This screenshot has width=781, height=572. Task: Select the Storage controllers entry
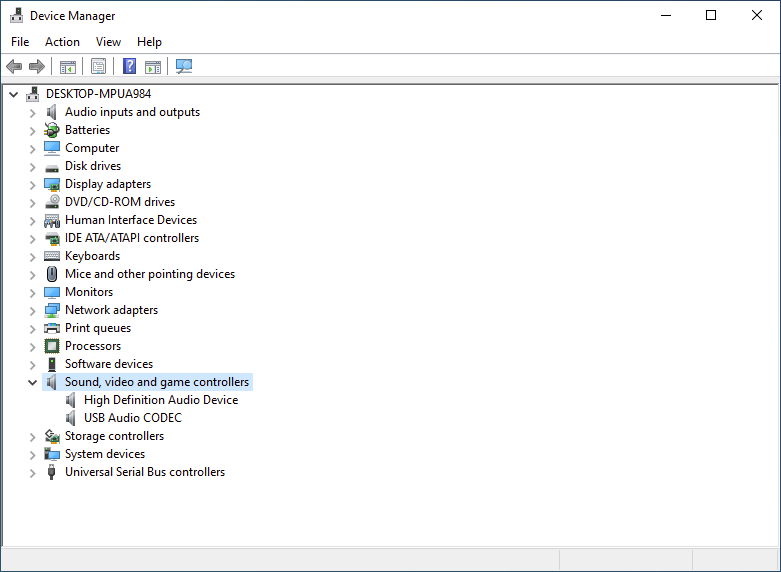pos(114,436)
